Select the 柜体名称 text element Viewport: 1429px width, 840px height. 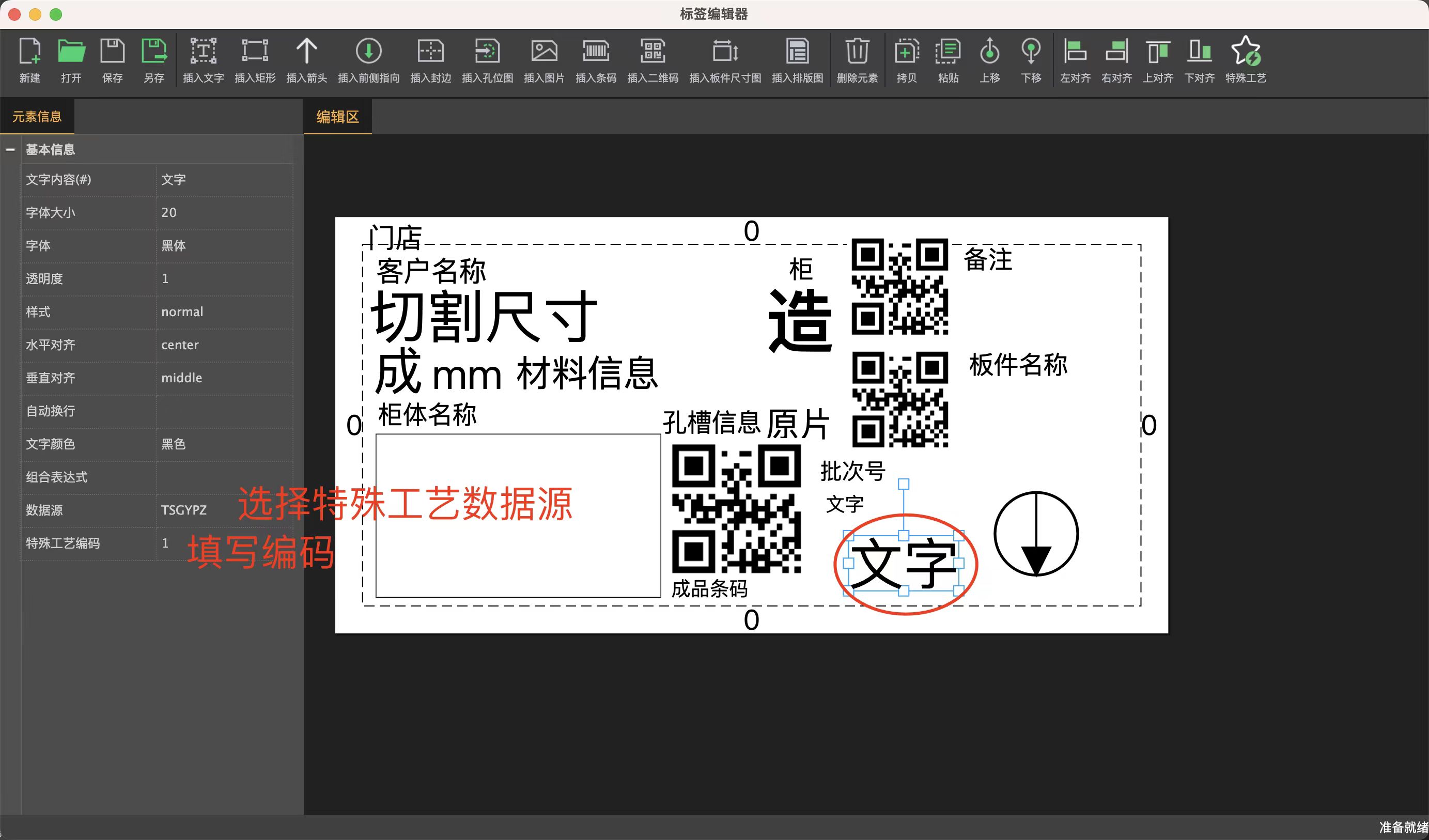(427, 415)
